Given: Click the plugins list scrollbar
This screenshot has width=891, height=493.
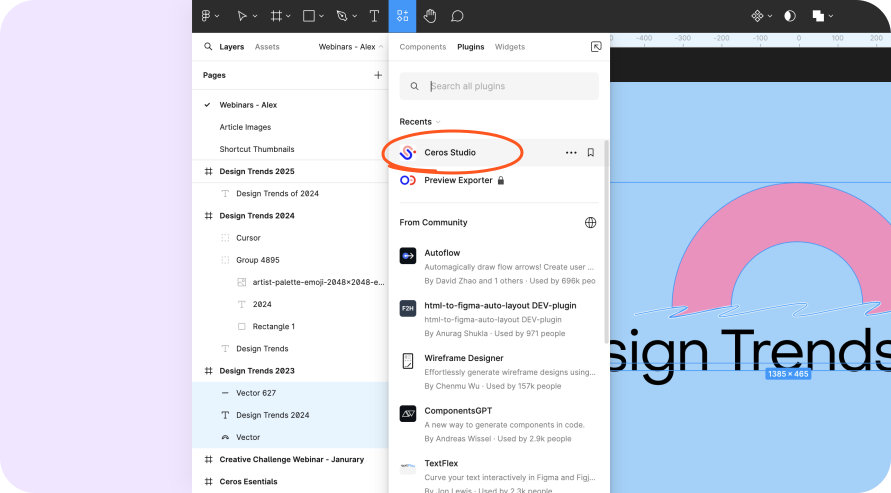Looking at the screenshot, I should coord(606,241).
